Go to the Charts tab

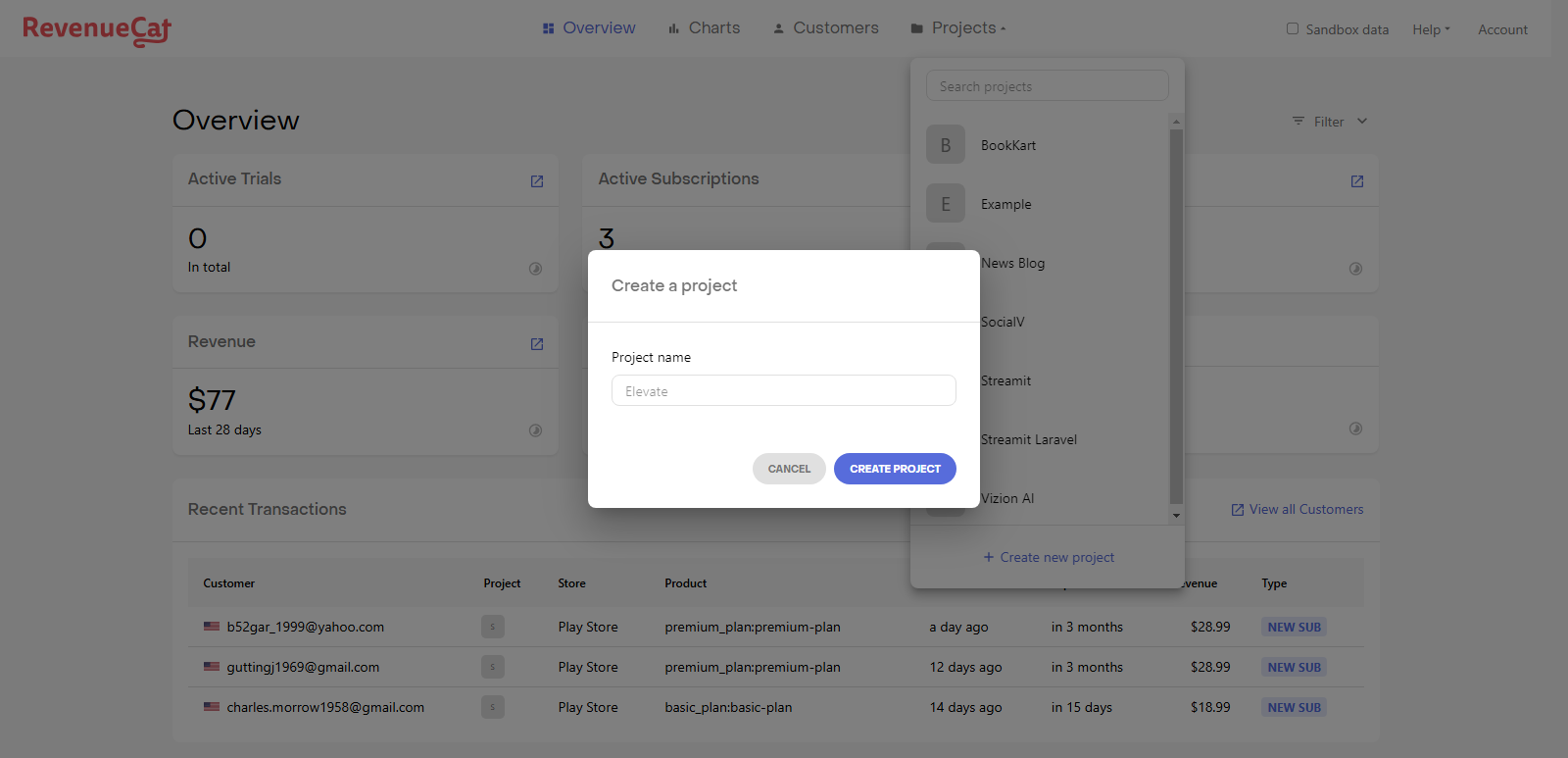(x=704, y=28)
